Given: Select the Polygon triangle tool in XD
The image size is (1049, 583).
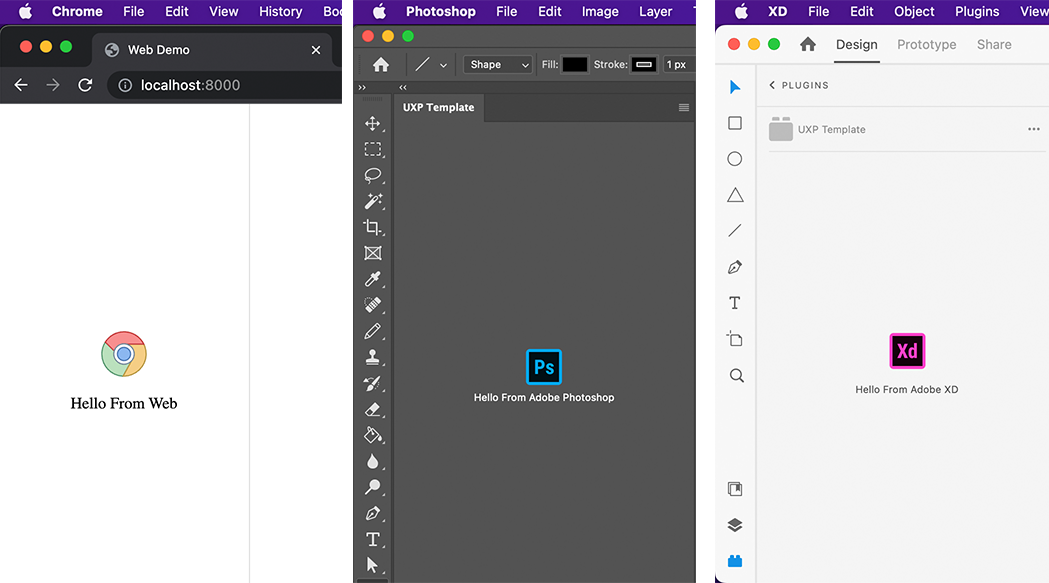Looking at the screenshot, I should click(735, 195).
